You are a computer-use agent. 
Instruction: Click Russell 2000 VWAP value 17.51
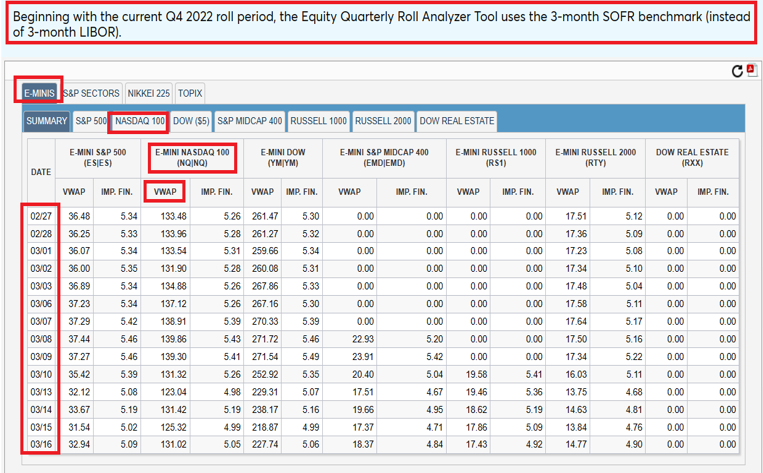576,216
